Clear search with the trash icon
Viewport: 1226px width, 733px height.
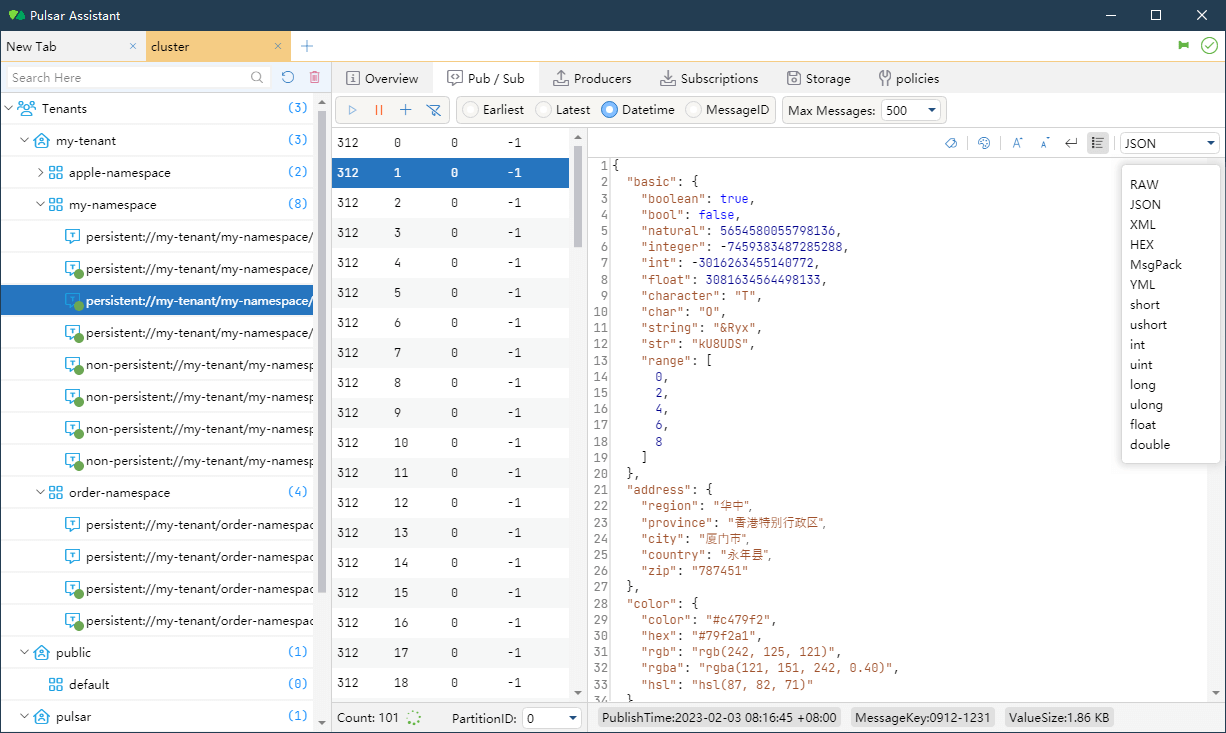coord(315,77)
